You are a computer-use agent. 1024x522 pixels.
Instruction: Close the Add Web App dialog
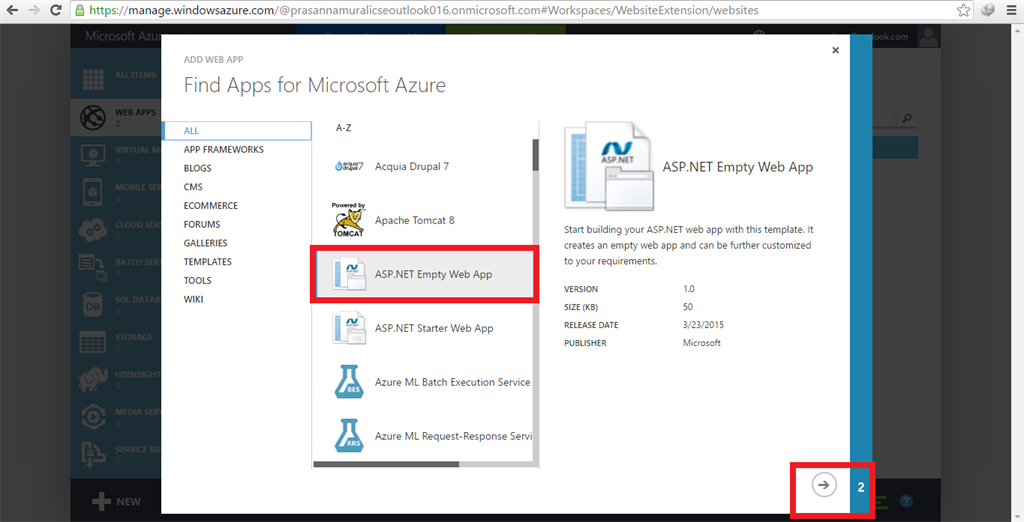835,50
